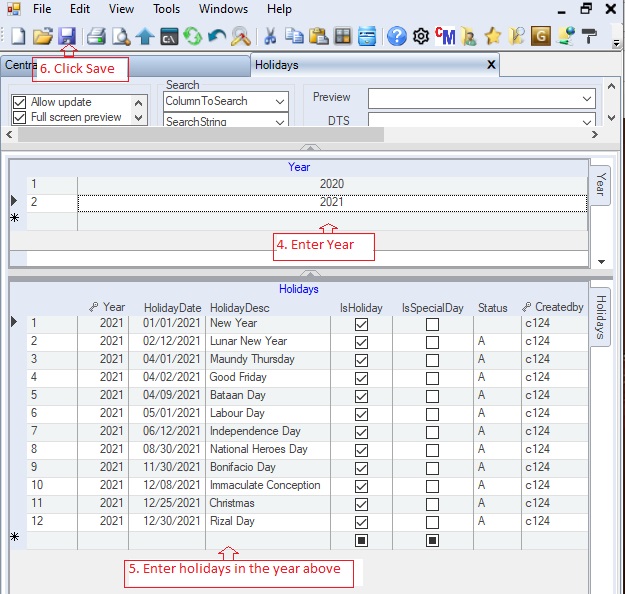Image resolution: width=625 pixels, height=594 pixels.
Task: Check IsSpecialDay for Rizal Day
Action: pos(432,522)
